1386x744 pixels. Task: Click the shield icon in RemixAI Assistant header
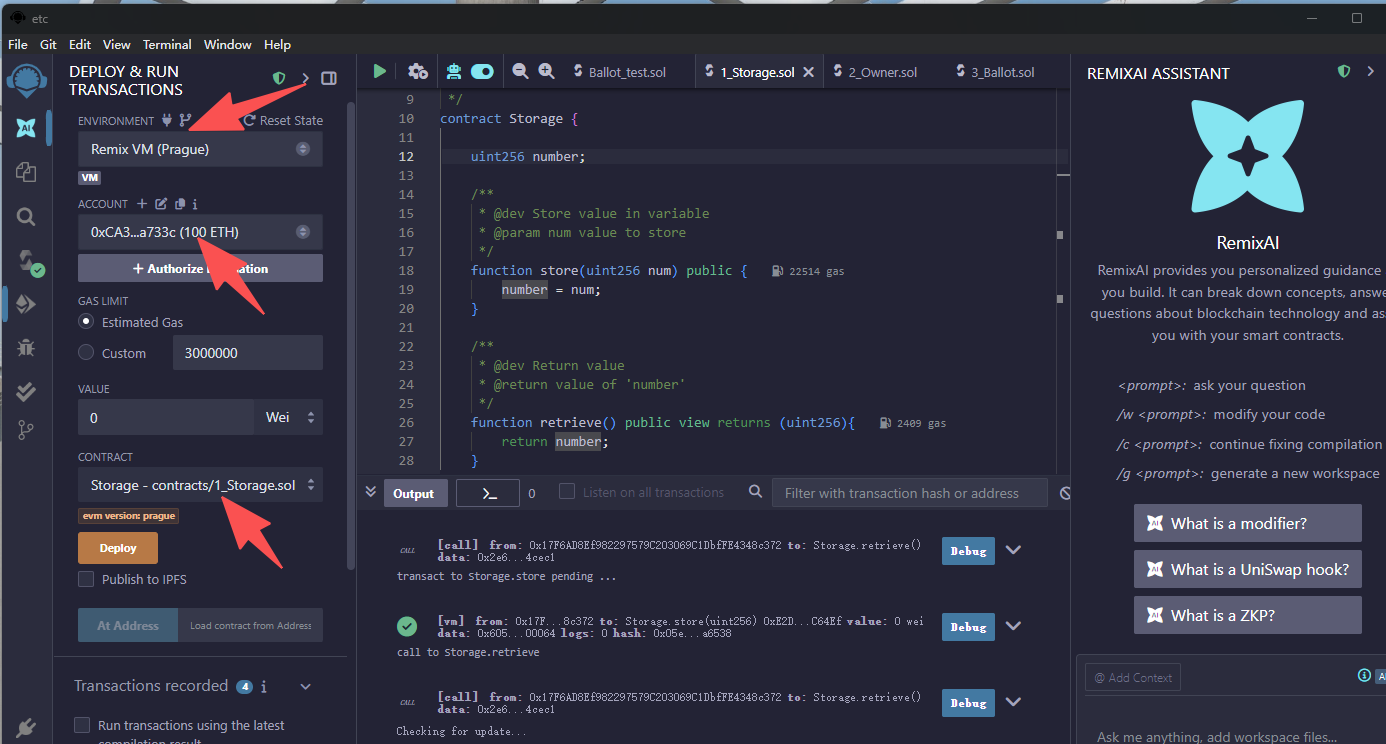coord(1344,72)
